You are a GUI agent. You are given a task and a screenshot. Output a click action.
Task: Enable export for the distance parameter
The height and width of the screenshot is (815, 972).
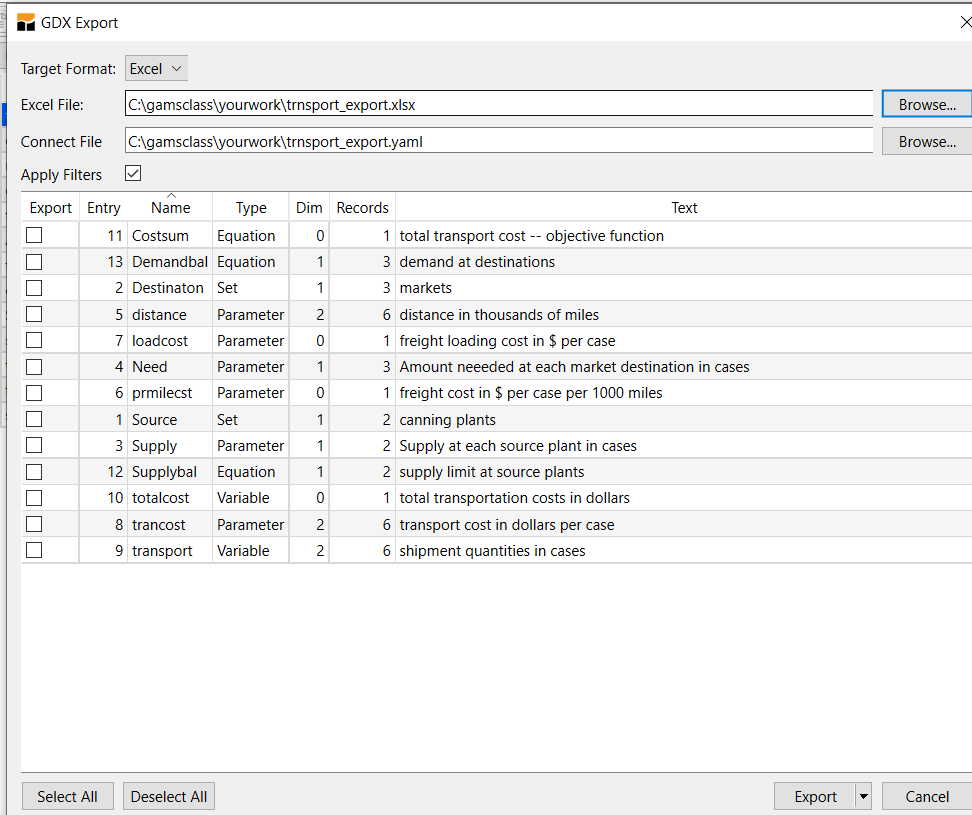tap(35, 314)
